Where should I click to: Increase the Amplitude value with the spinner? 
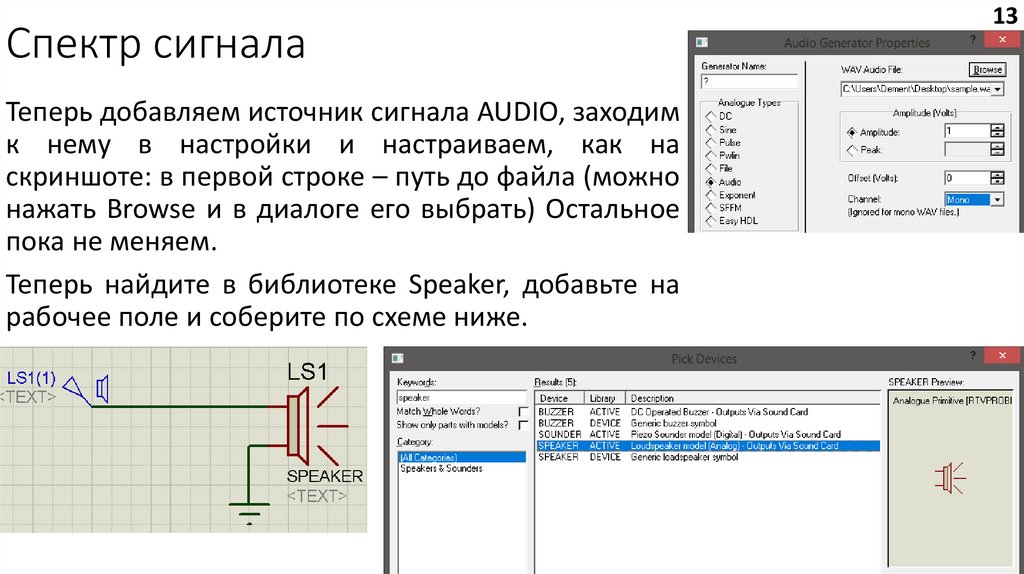996,128
